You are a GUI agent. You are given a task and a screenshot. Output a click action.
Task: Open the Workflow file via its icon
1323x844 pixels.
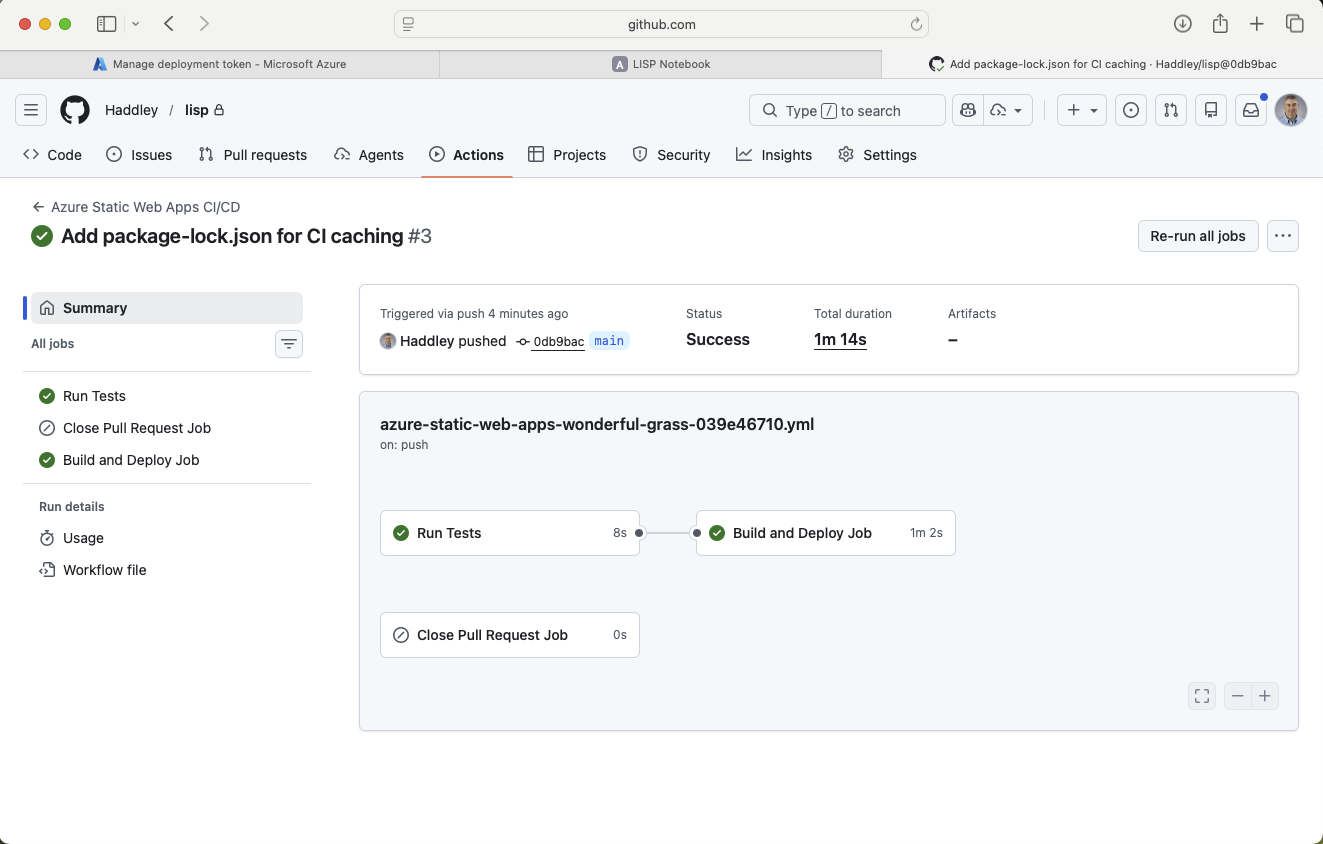coord(47,570)
